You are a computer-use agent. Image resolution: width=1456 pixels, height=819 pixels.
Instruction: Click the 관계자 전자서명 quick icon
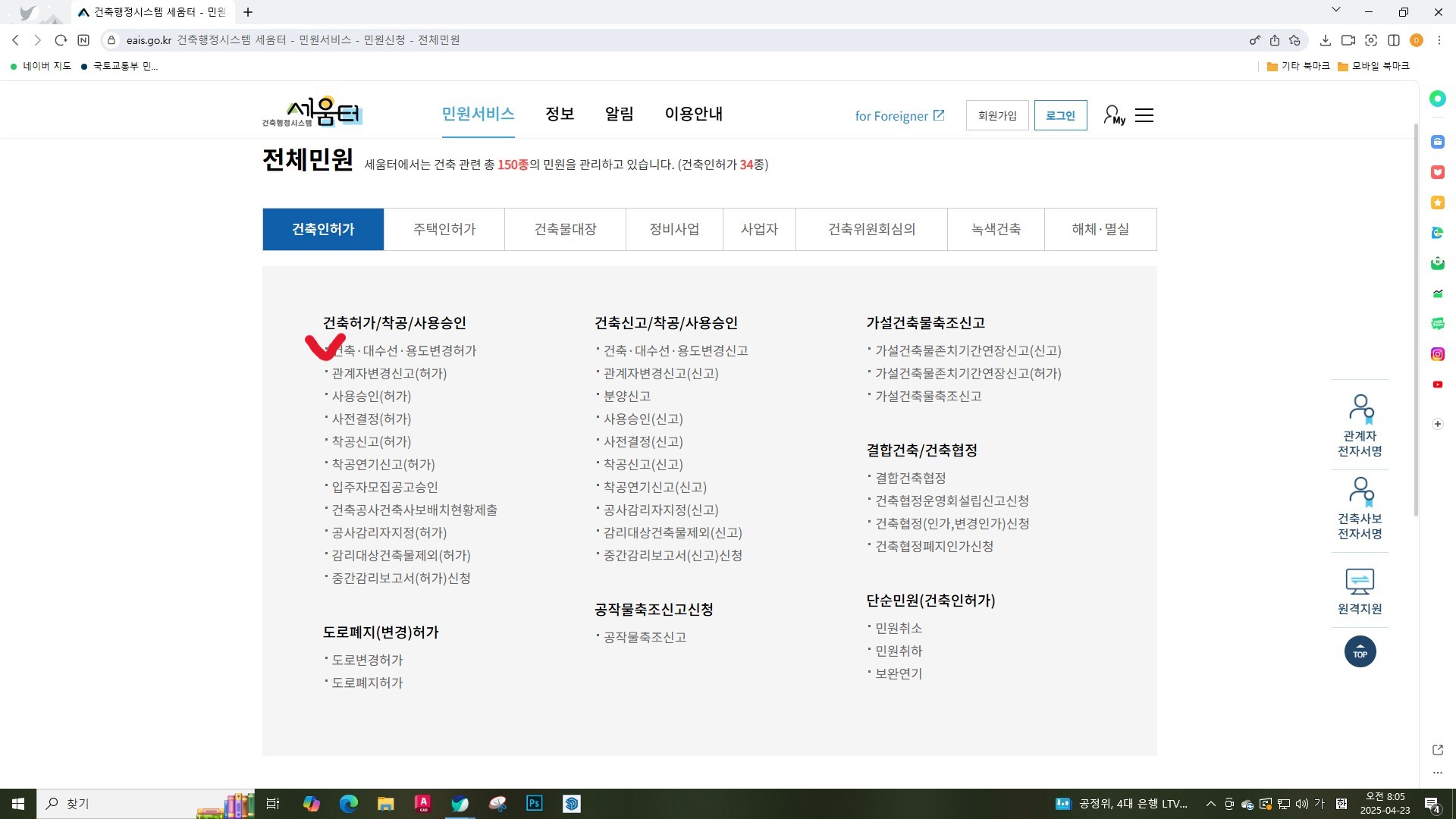tap(1360, 425)
